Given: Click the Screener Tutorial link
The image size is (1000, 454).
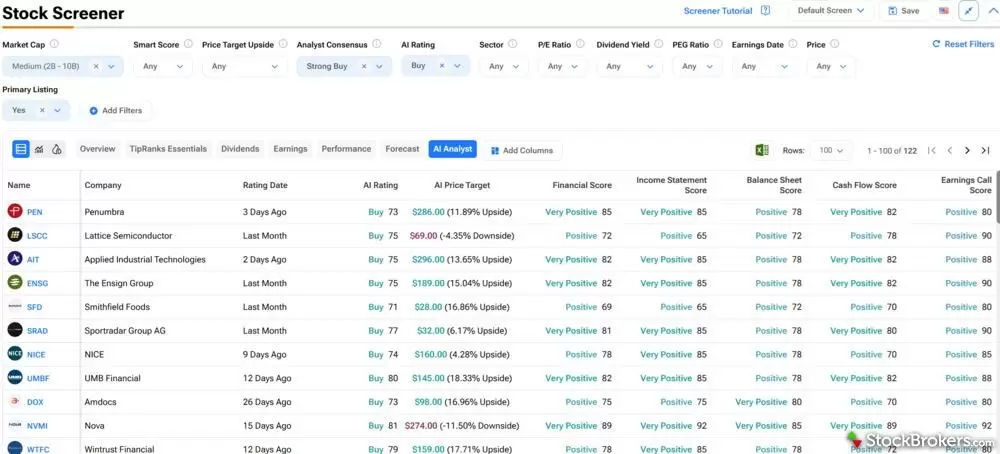Looking at the screenshot, I should pyautogui.click(x=718, y=11).
